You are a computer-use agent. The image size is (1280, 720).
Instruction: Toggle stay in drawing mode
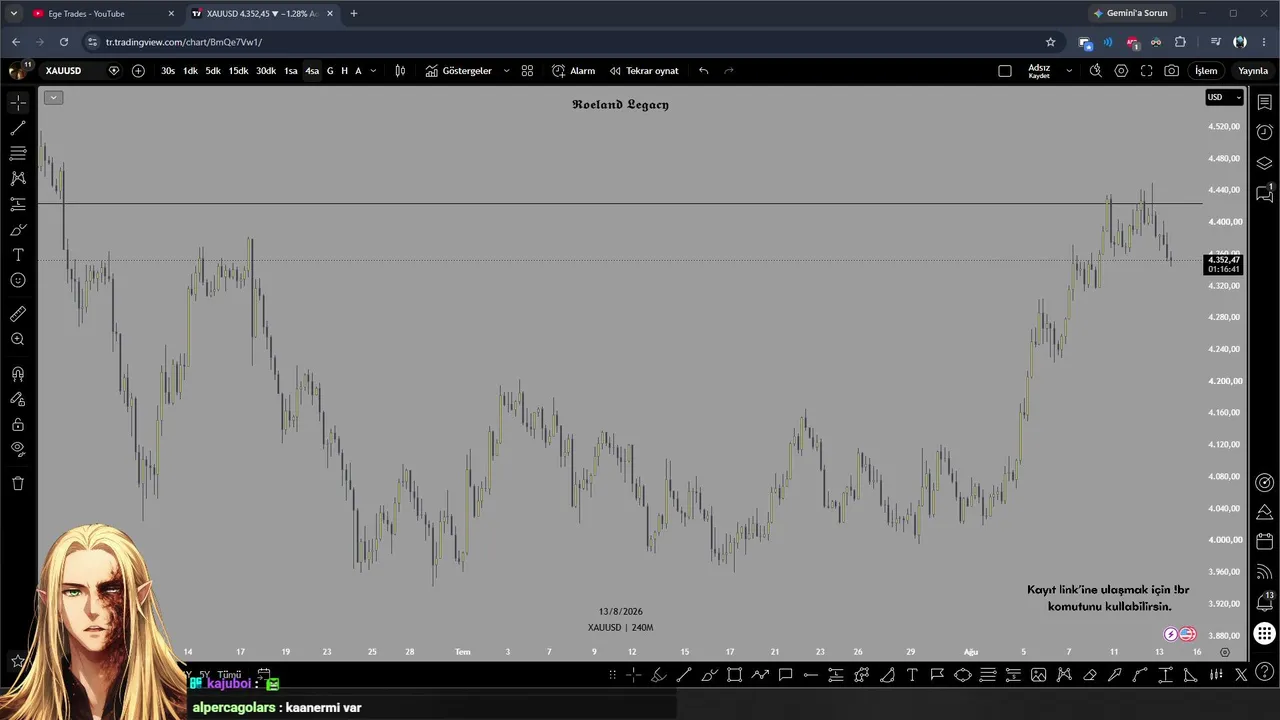[x=18, y=399]
